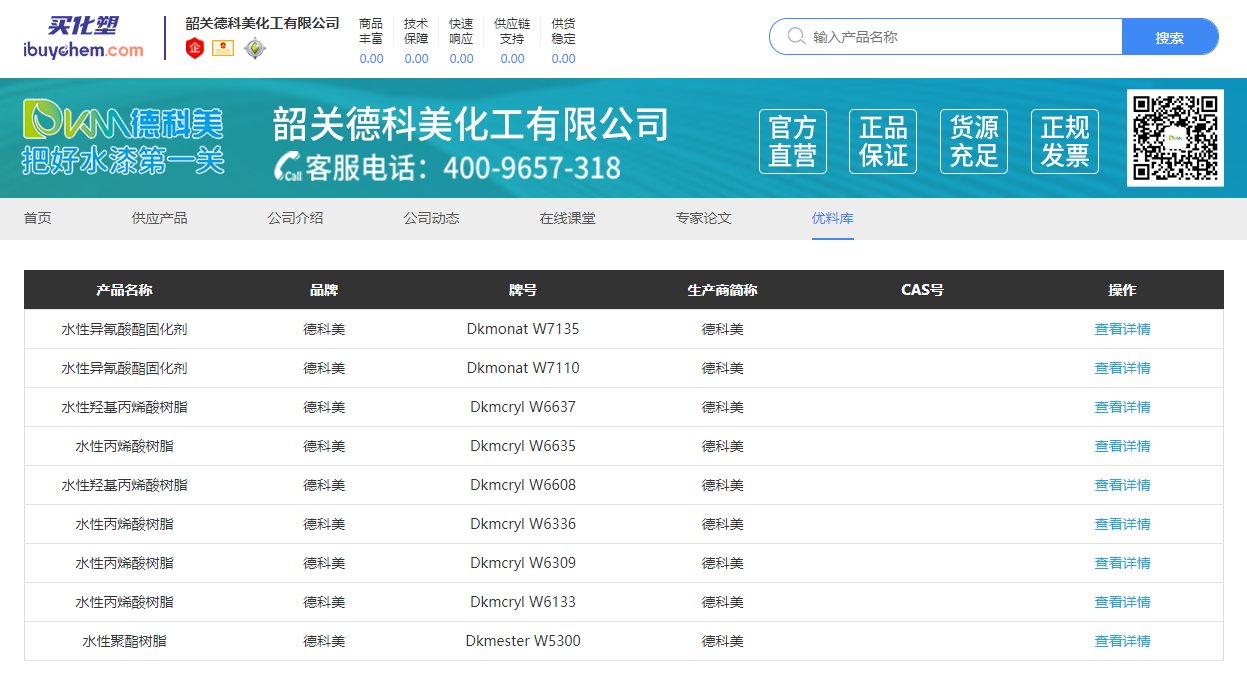Click the ibuychem.com site logo

pos(84,37)
